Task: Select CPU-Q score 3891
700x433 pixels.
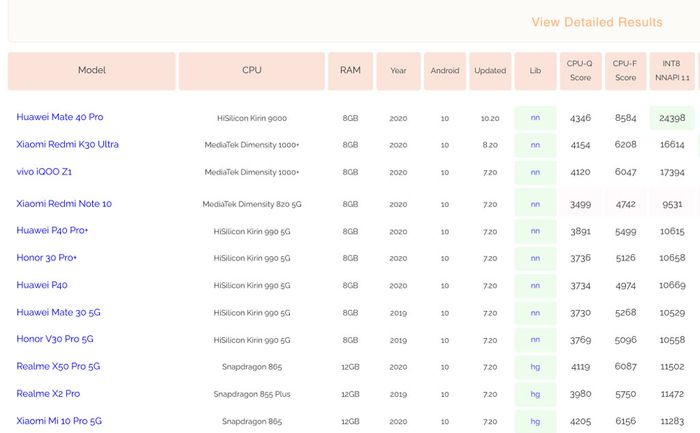Action: click(x=580, y=232)
